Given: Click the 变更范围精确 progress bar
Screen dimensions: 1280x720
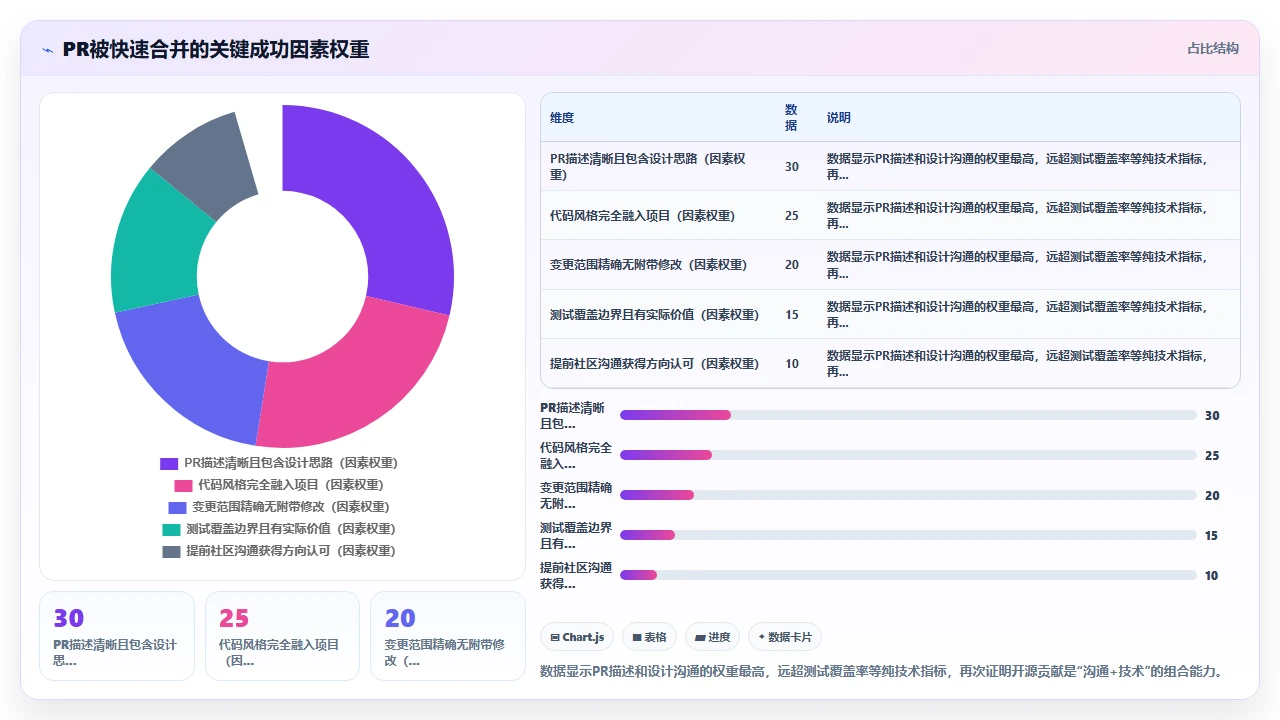Looking at the screenshot, I should pyautogui.click(x=908, y=495).
